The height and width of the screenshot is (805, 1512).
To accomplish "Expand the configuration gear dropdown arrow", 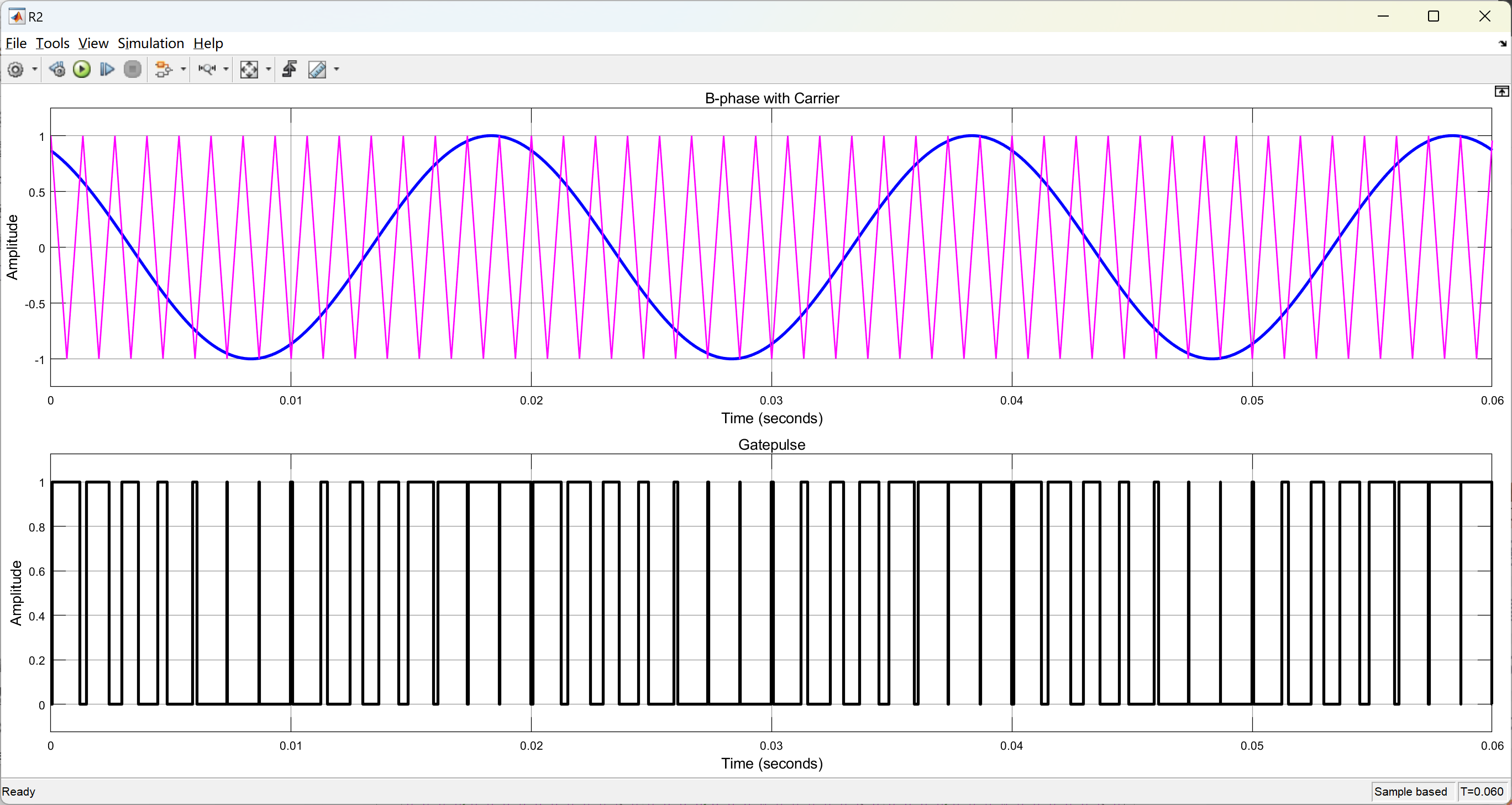I will (35, 70).
